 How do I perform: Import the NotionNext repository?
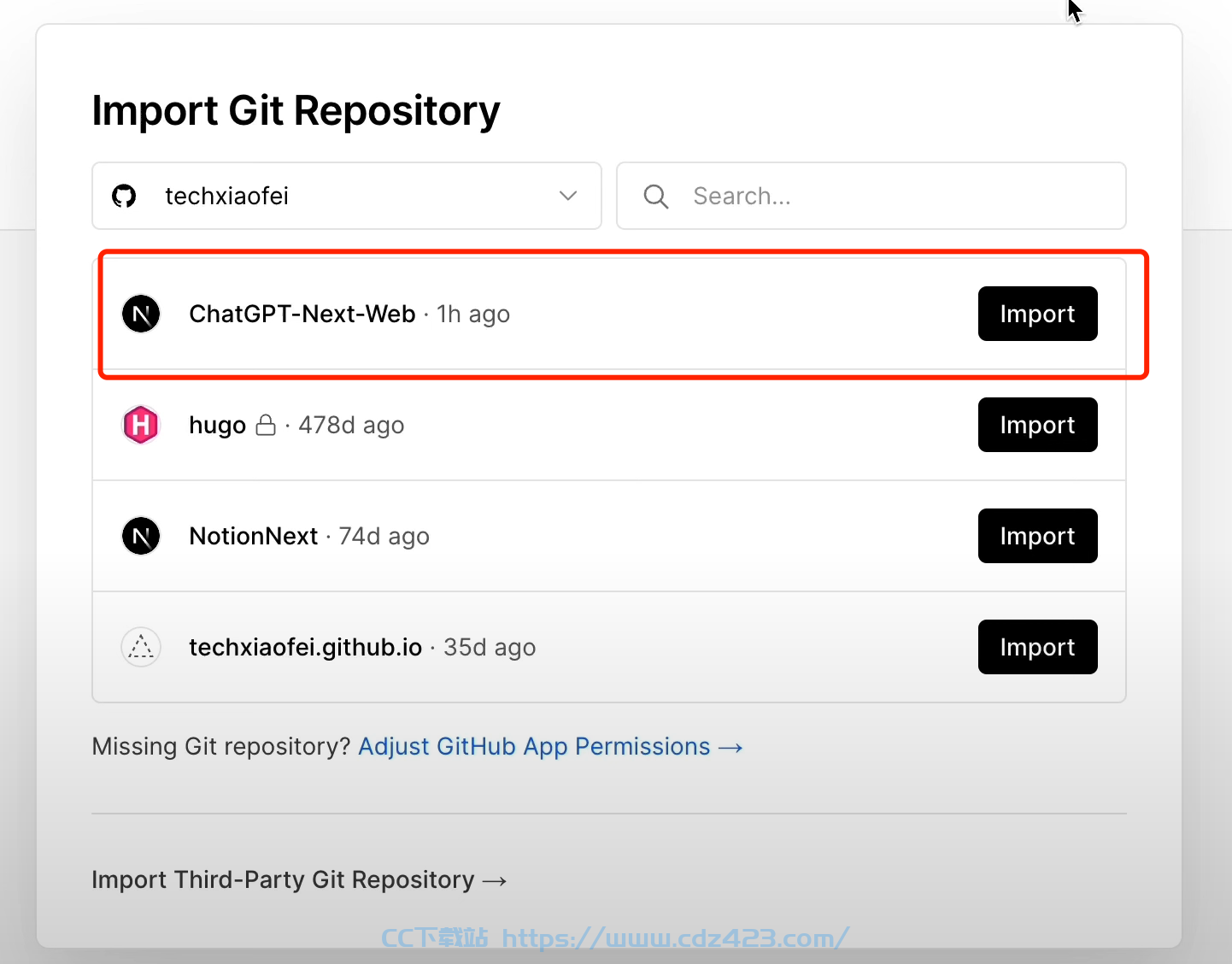point(1037,536)
